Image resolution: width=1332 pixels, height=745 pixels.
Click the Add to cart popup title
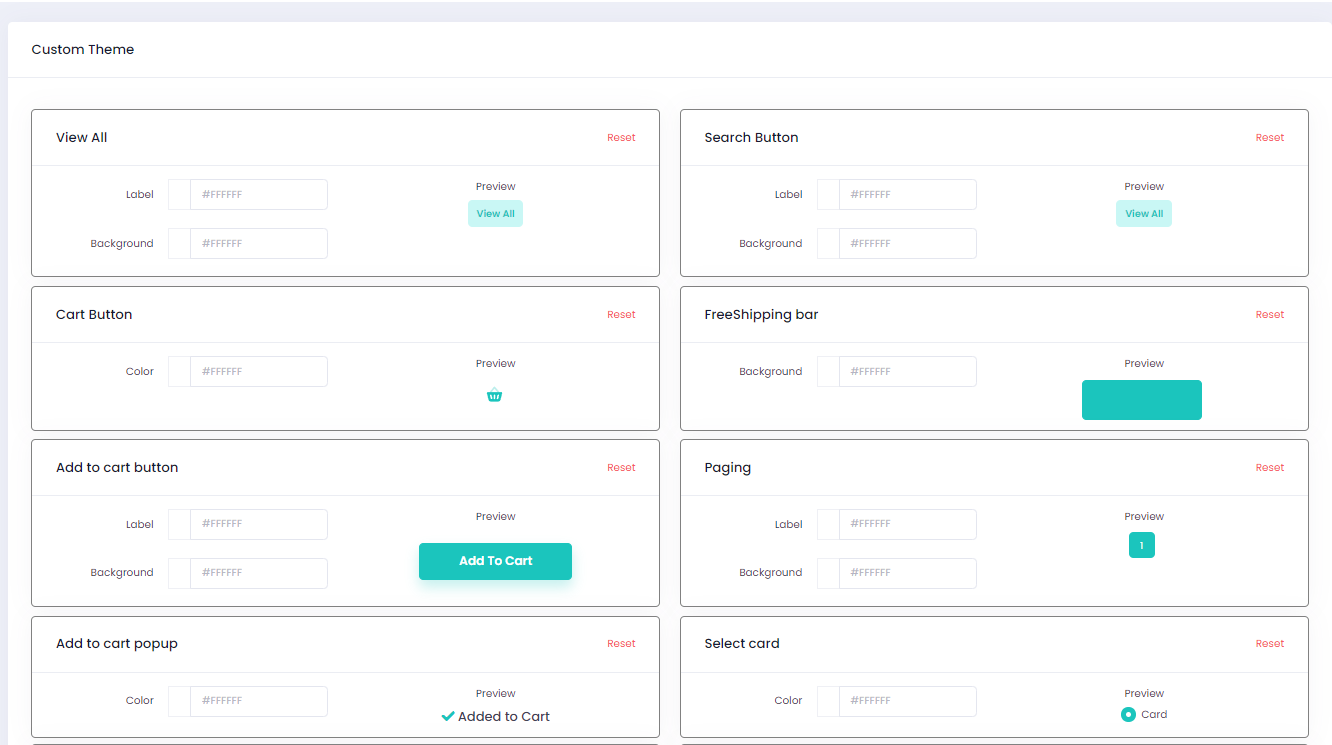coord(117,644)
